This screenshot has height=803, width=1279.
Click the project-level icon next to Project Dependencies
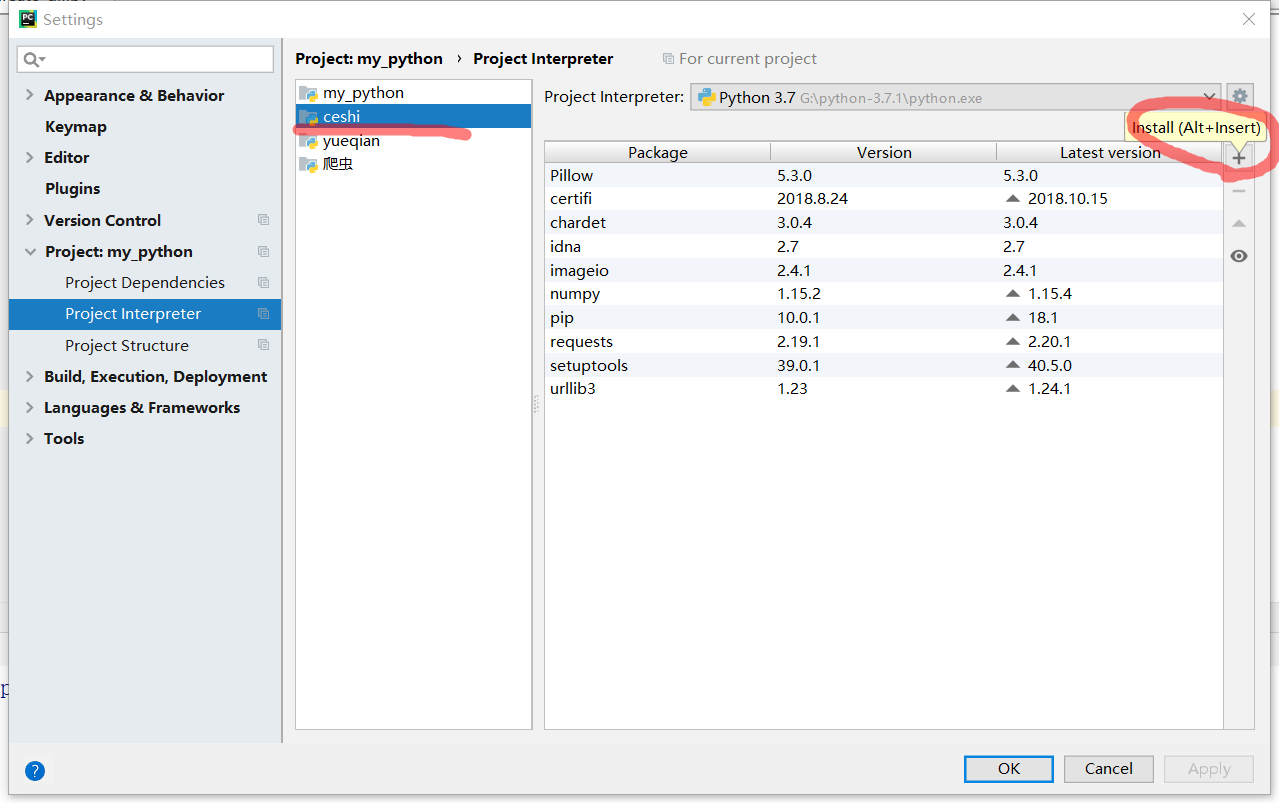click(x=263, y=282)
